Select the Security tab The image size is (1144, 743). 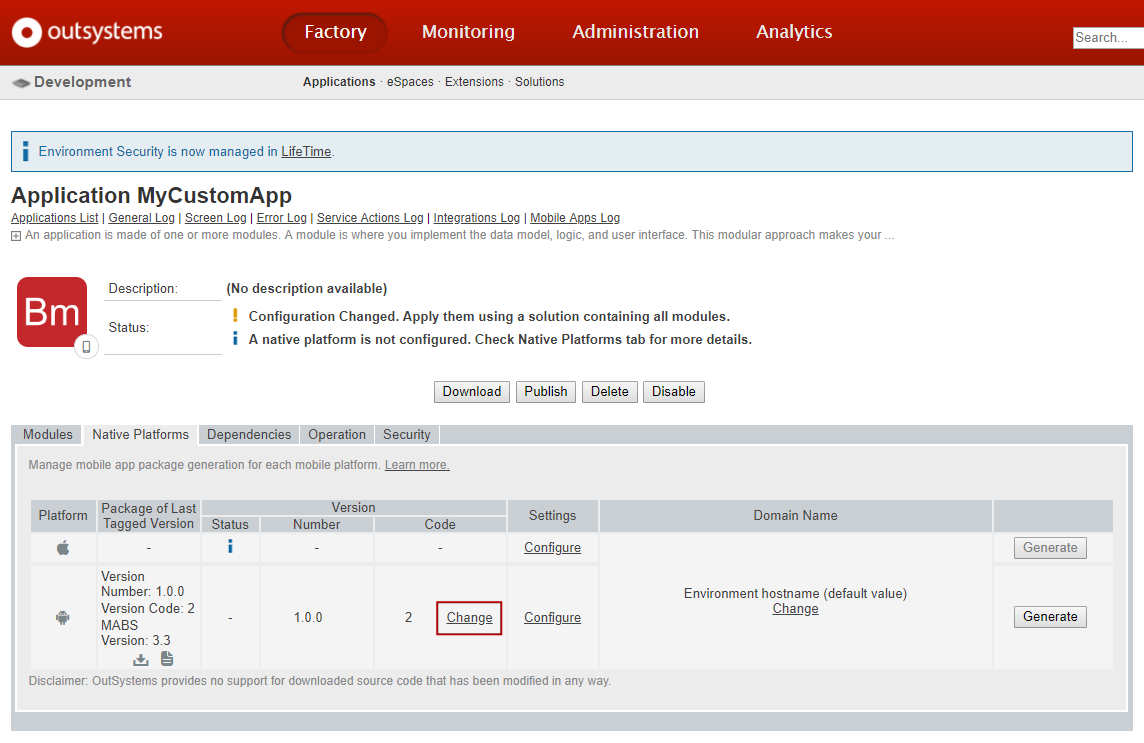coord(406,434)
